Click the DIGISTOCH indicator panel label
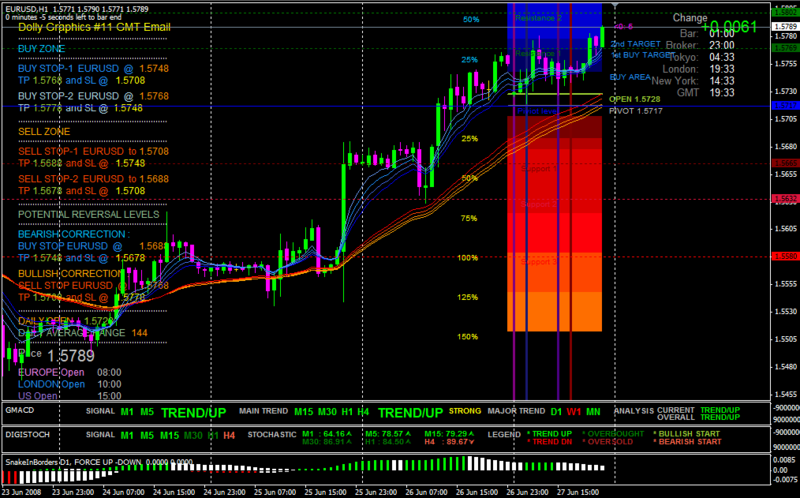The height and width of the screenshot is (498, 800). (26, 435)
